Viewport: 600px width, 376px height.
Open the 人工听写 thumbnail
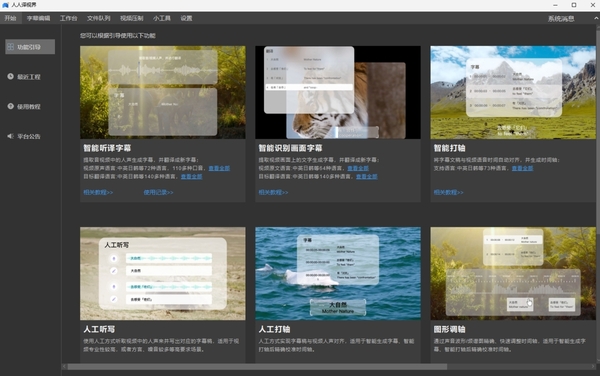[x=163, y=273]
